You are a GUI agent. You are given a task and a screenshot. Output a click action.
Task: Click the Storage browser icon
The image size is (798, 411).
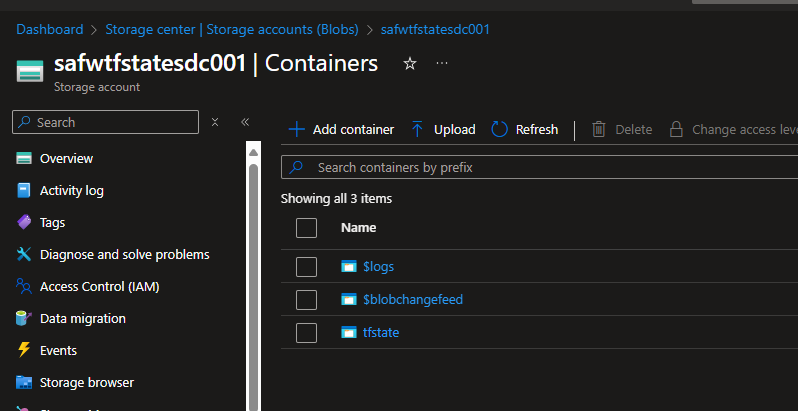click(24, 382)
